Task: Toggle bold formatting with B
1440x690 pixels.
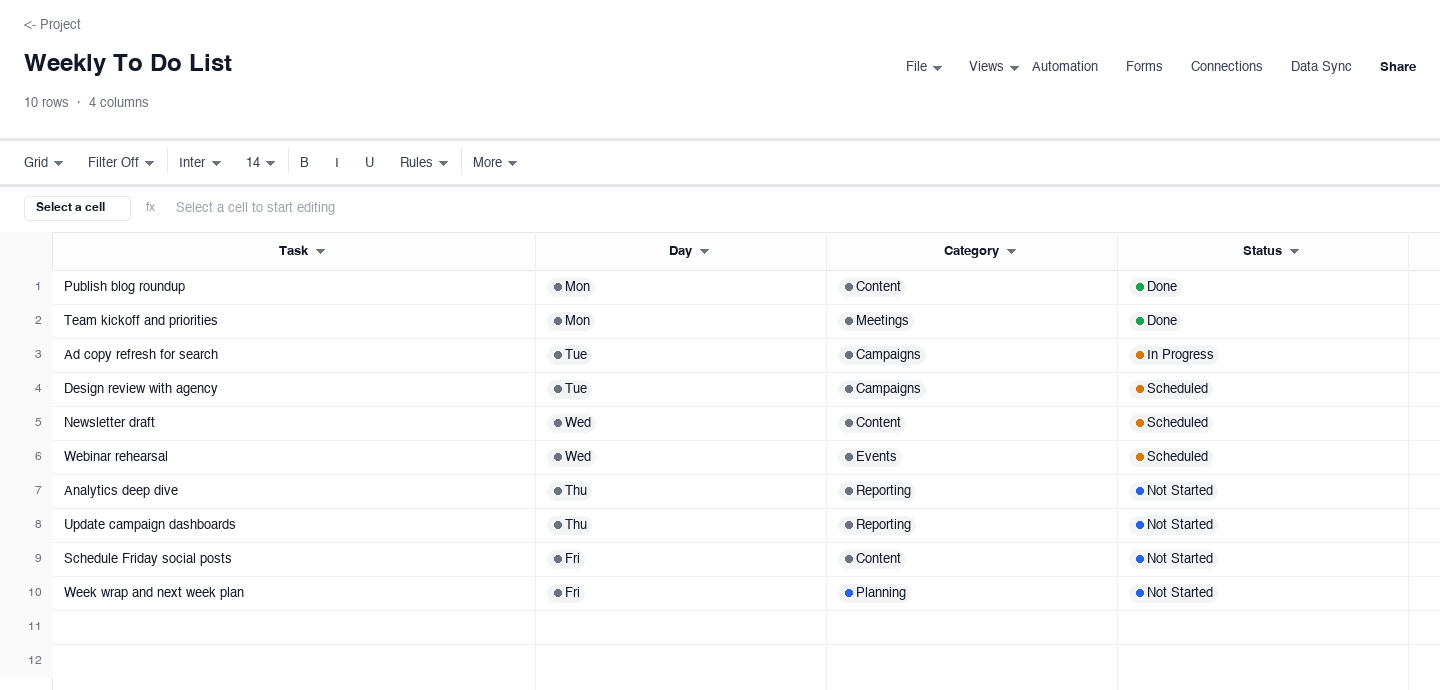Action: point(304,162)
